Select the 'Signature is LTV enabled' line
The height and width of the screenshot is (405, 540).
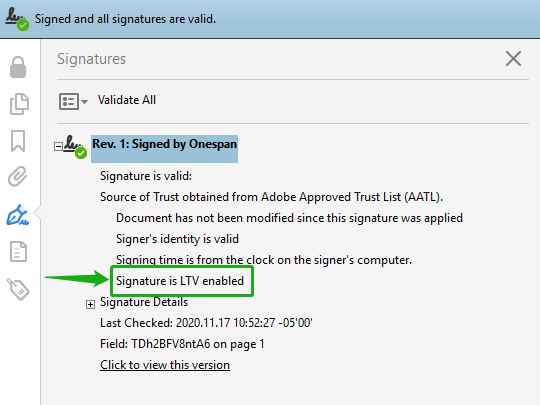click(x=180, y=281)
